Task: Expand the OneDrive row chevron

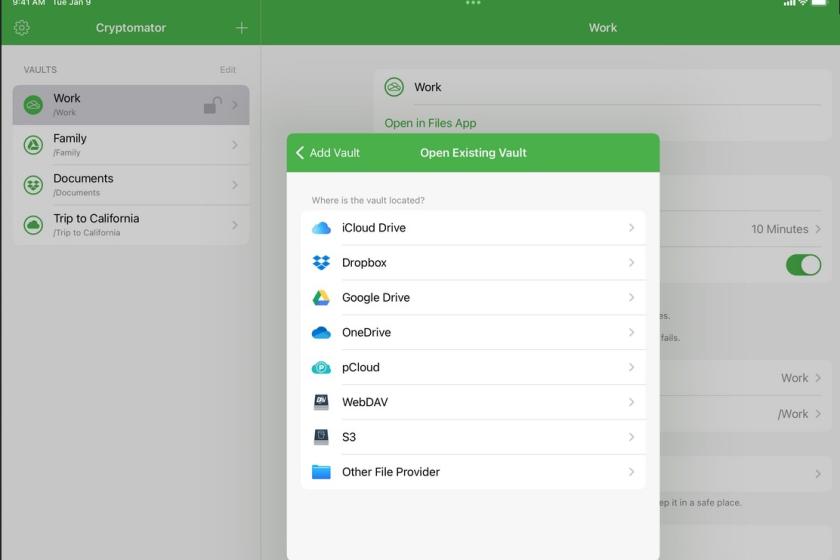Action: tap(632, 332)
